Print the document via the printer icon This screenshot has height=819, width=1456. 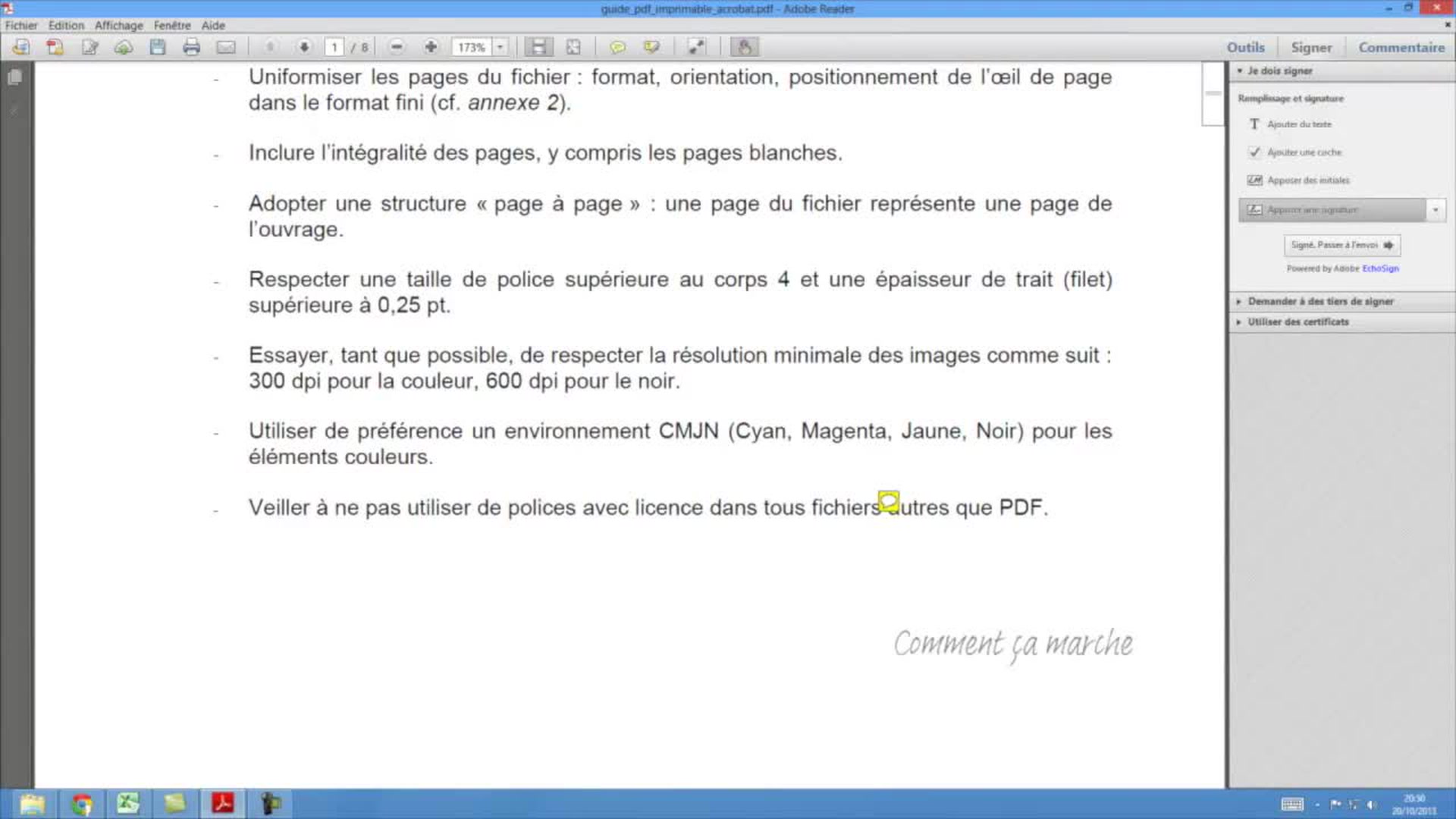click(x=192, y=47)
